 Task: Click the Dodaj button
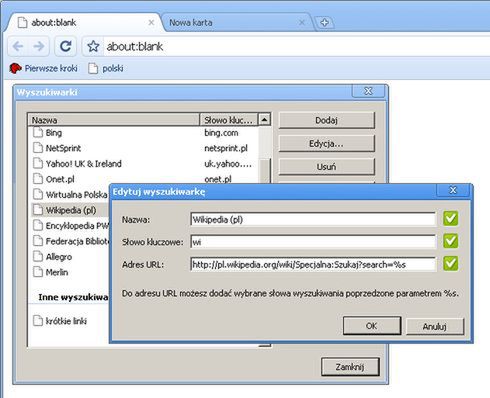pyautogui.click(x=327, y=120)
